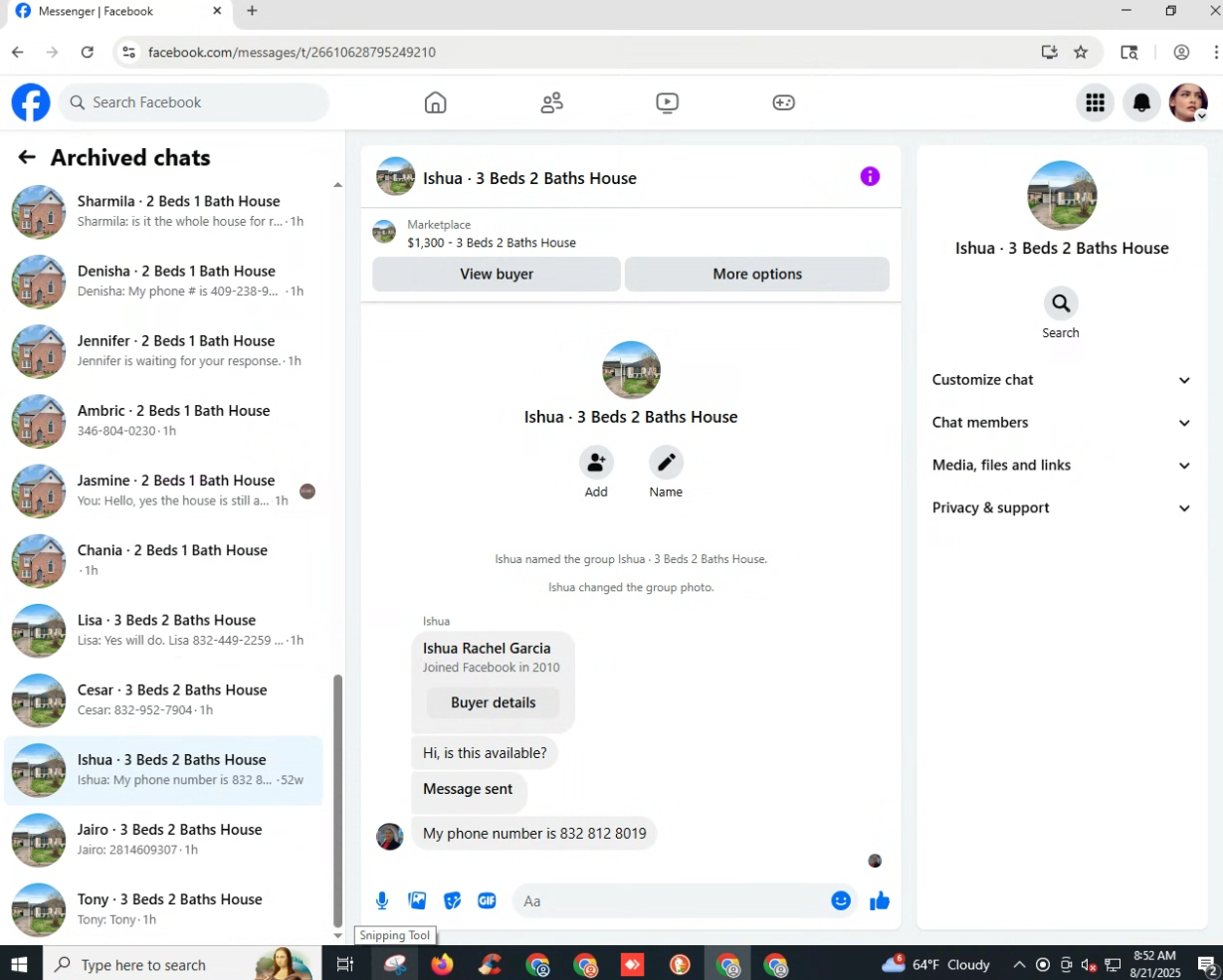
Task: Open the Facebook menu grid icon
Action: tap(1096, 102)
